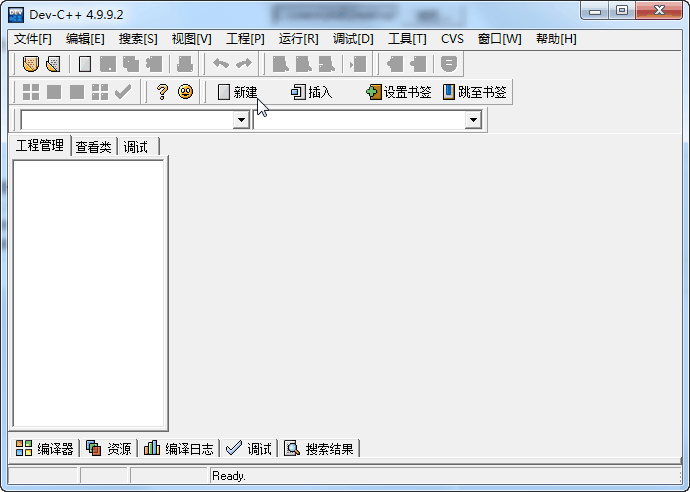Click the blank page new source file icon
Image resolution: width=690 pixels, height=492 pixels.
85,64
